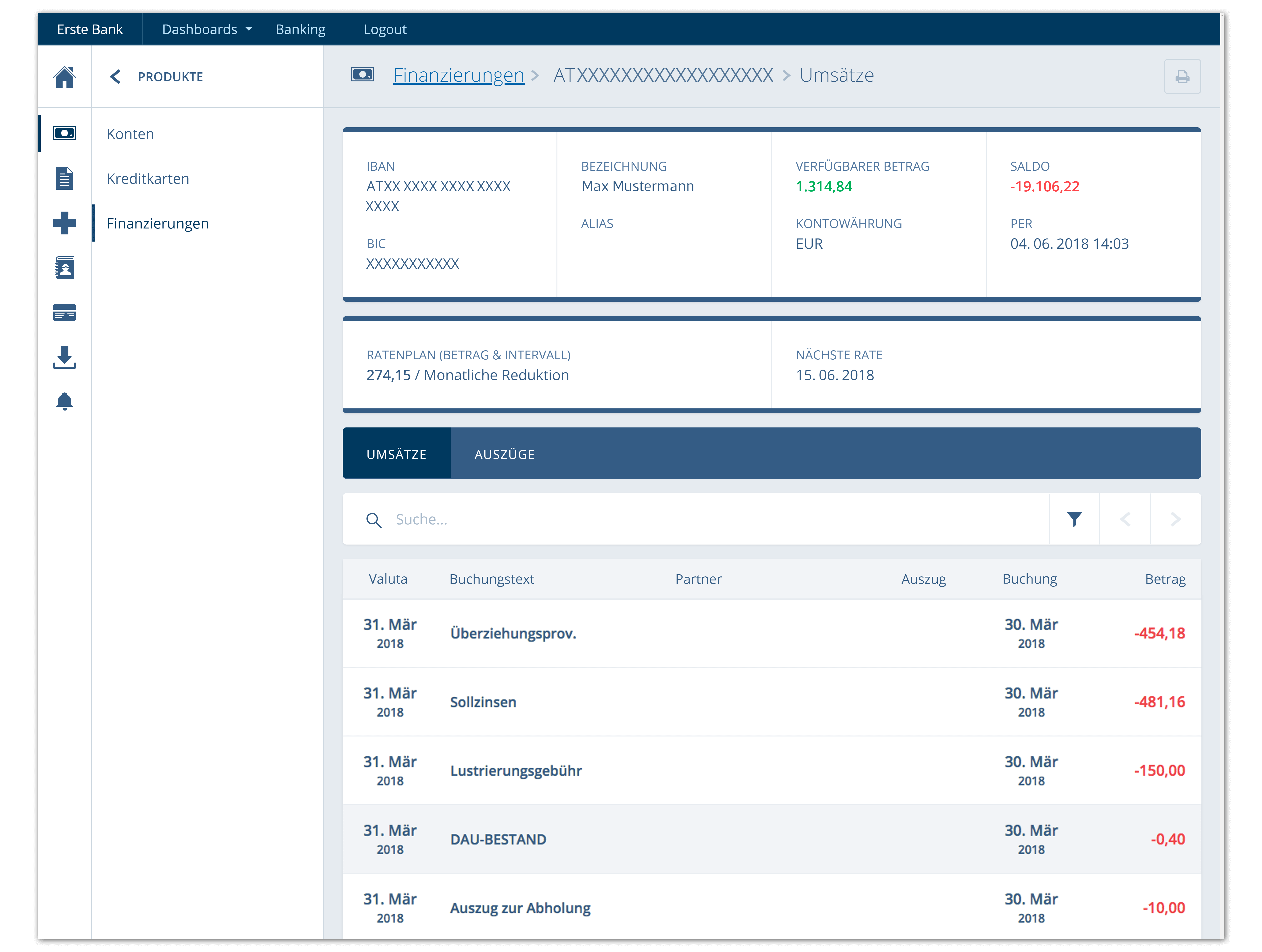The height and width of the screenshot is (952, 1262).
Task: Sort by the Buchungstext column header
Action: (x=492, y=579)
